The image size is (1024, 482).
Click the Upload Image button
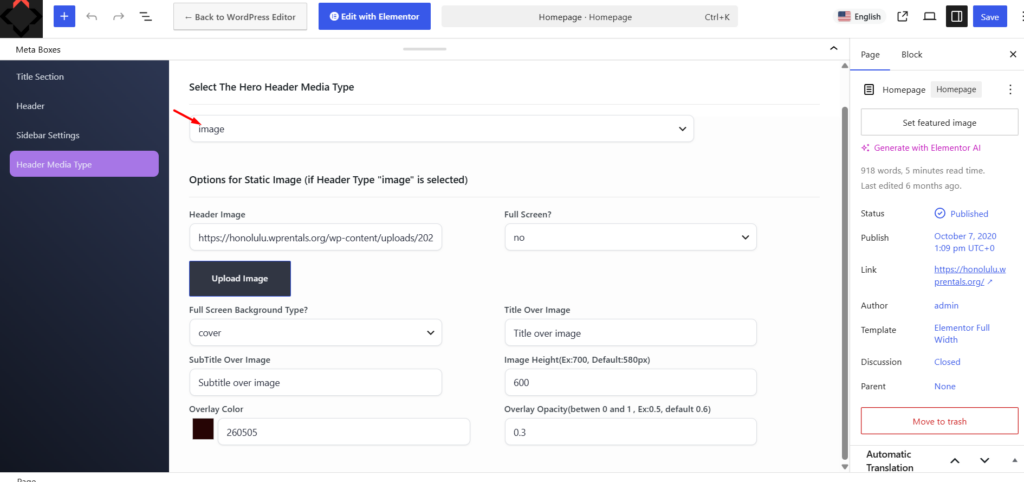point(240,278)
